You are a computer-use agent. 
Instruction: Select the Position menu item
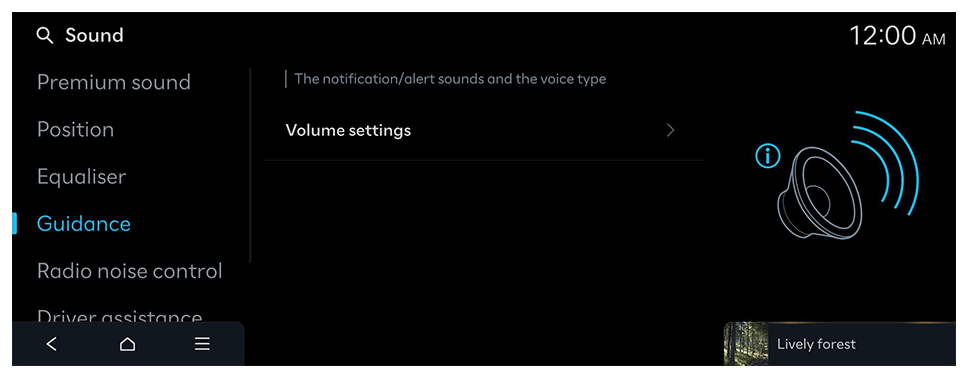(x=75, y=130)
